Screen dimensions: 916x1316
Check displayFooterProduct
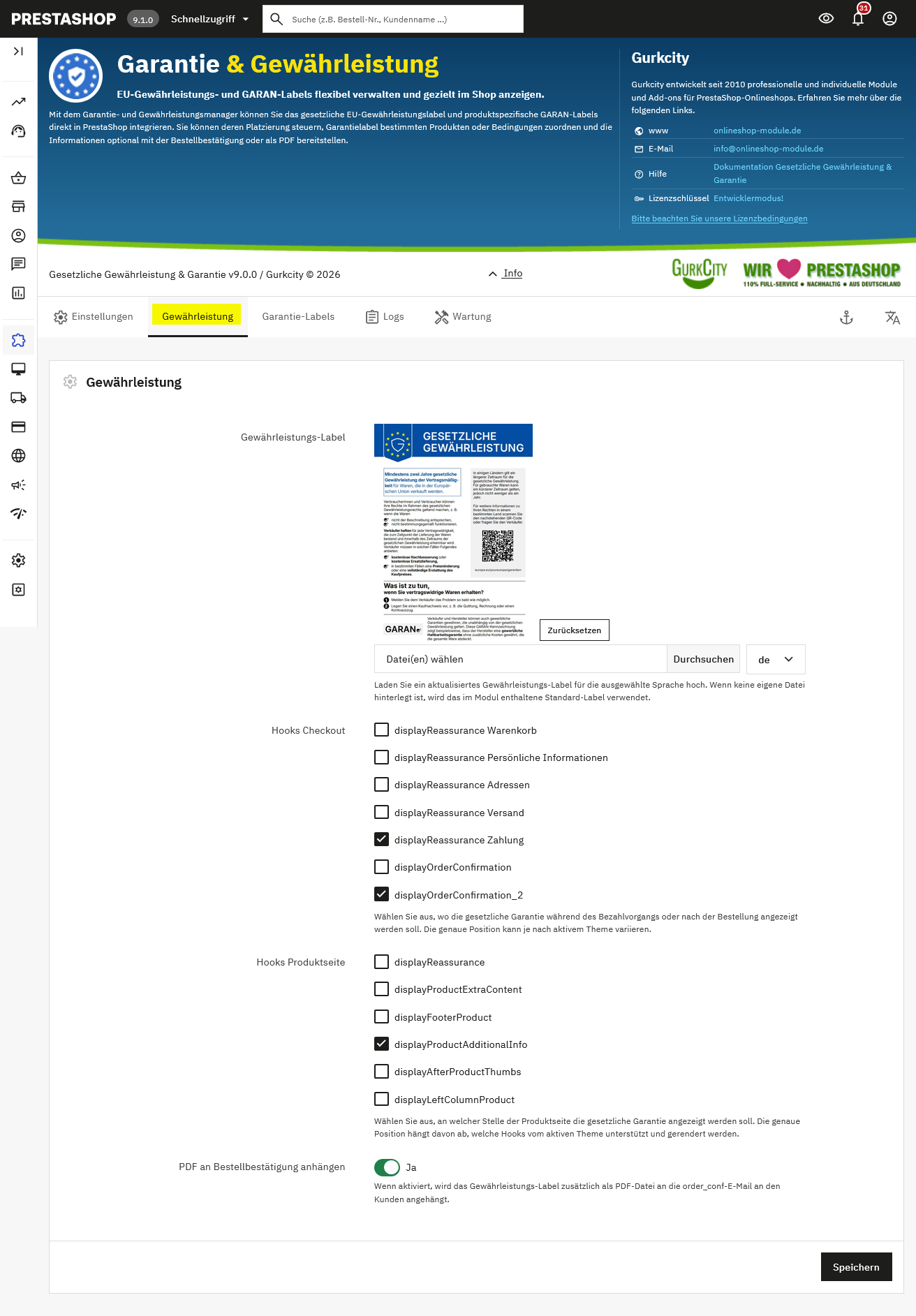[x=381, y=1016]
